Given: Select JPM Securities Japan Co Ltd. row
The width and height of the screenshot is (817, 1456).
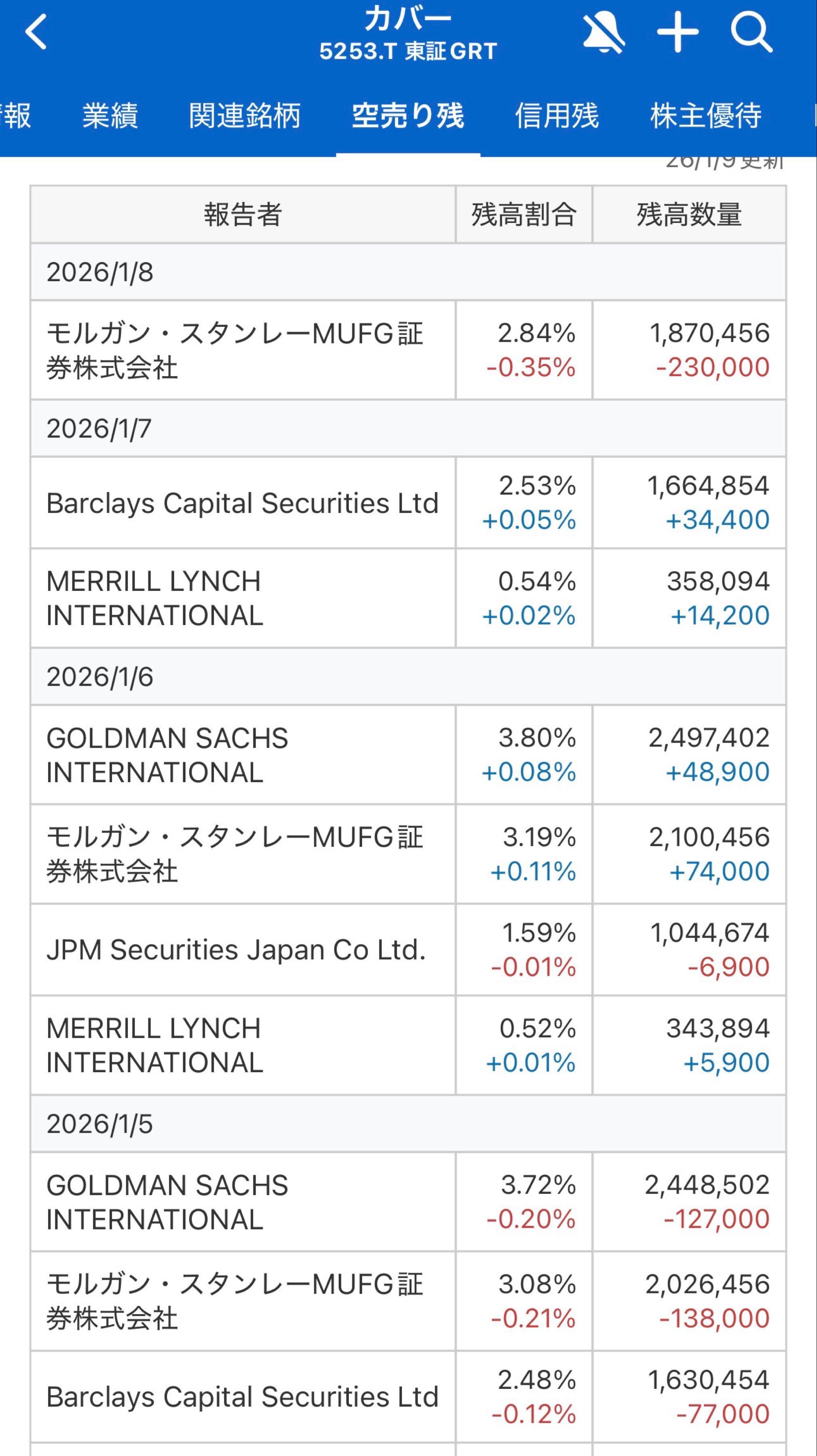Looking at the screenshot, I should 236,950.
